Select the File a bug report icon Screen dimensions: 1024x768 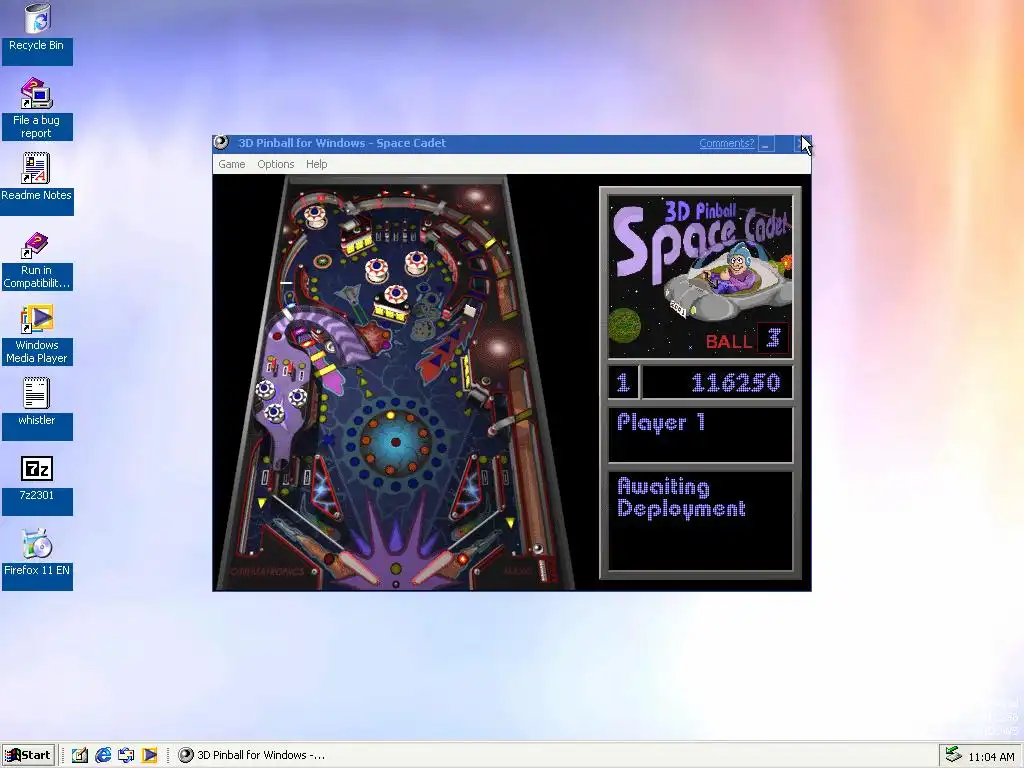click(37, 108)
